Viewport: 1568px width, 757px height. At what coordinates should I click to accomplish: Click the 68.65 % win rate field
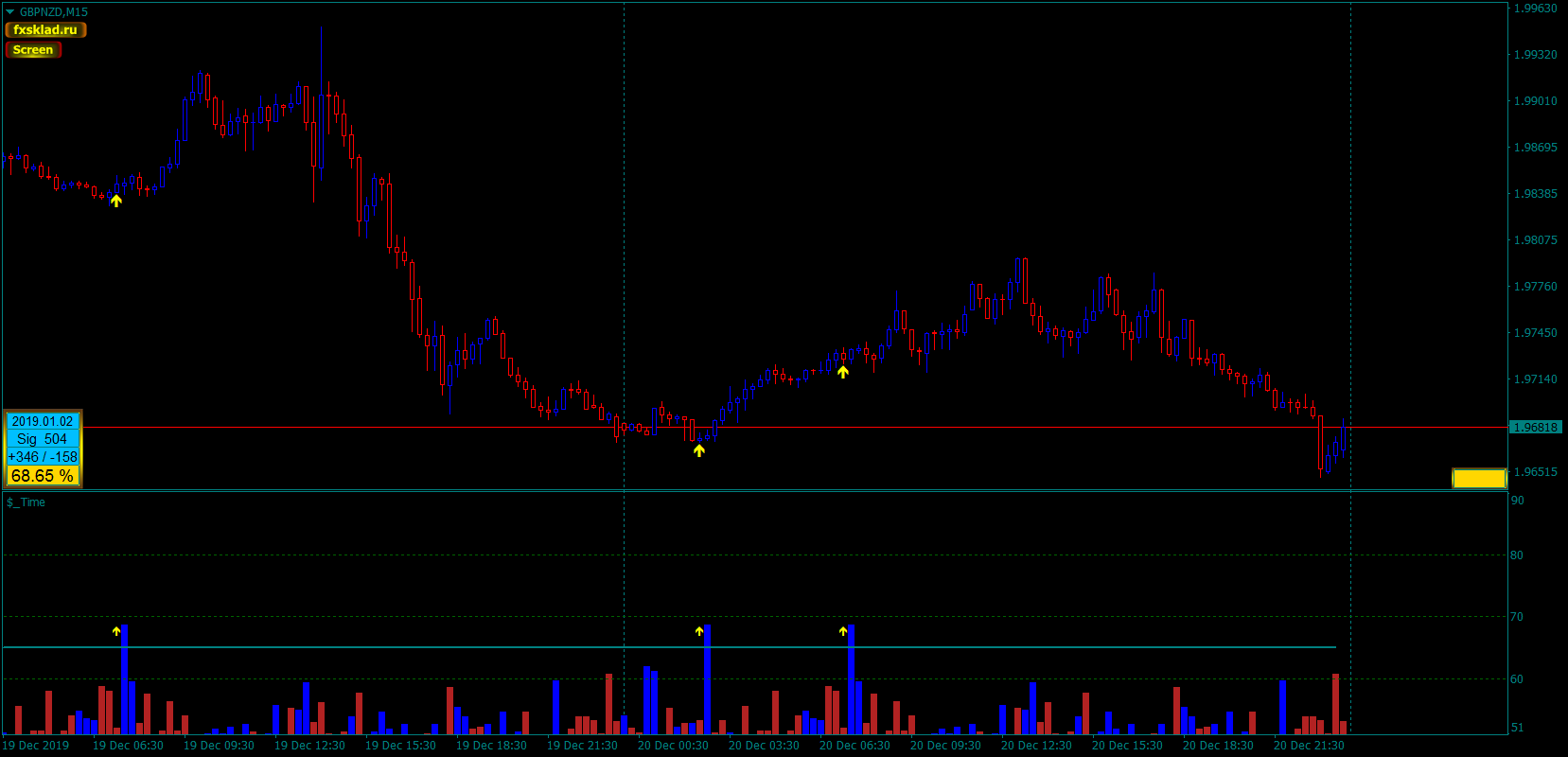pyautogui.click(x=43, y=476)
